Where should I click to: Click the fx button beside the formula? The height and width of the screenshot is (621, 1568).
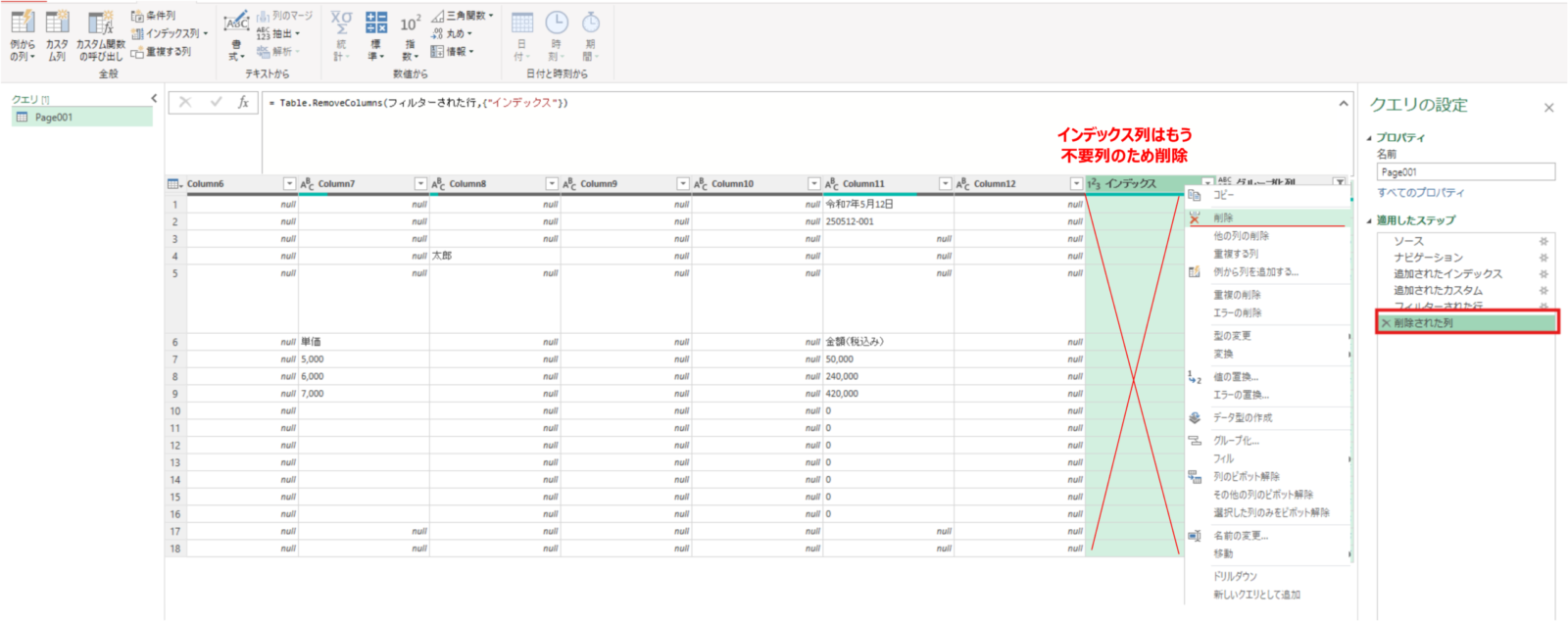243,102
